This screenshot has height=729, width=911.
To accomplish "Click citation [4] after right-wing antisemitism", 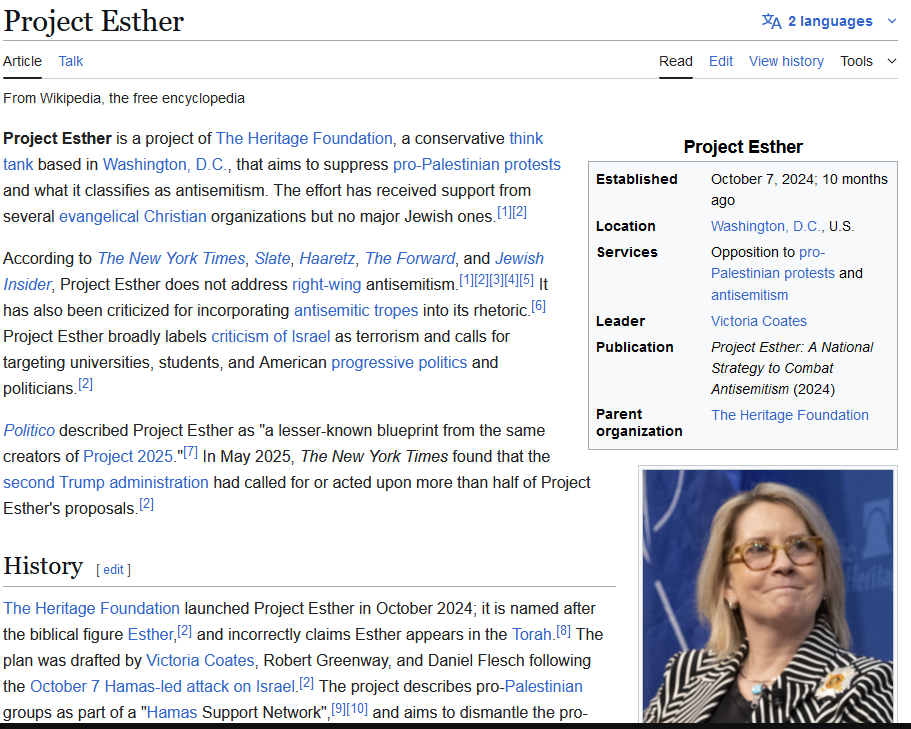I will (511, 279).
